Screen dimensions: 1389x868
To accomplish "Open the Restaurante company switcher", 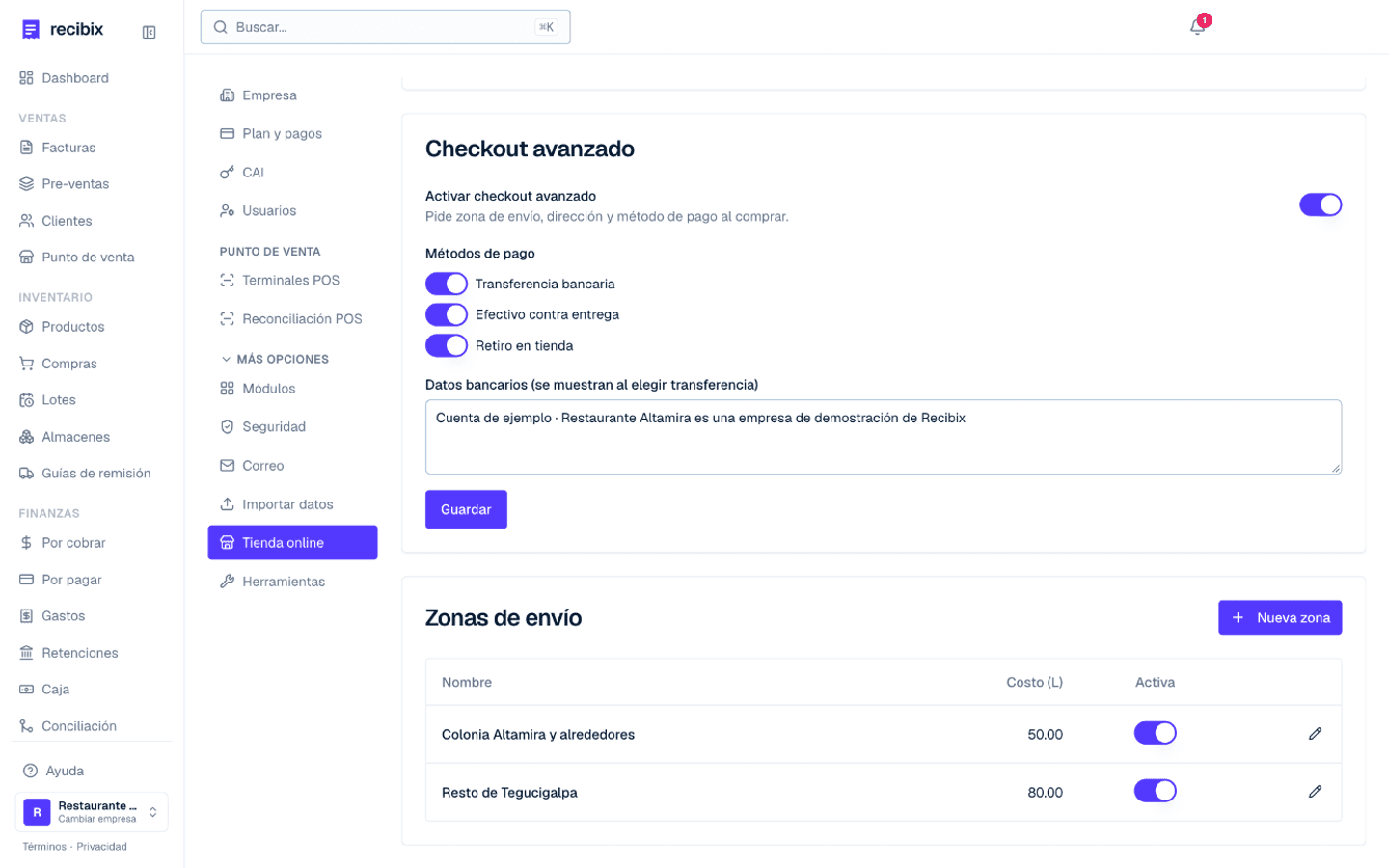I will click(92, 812).
